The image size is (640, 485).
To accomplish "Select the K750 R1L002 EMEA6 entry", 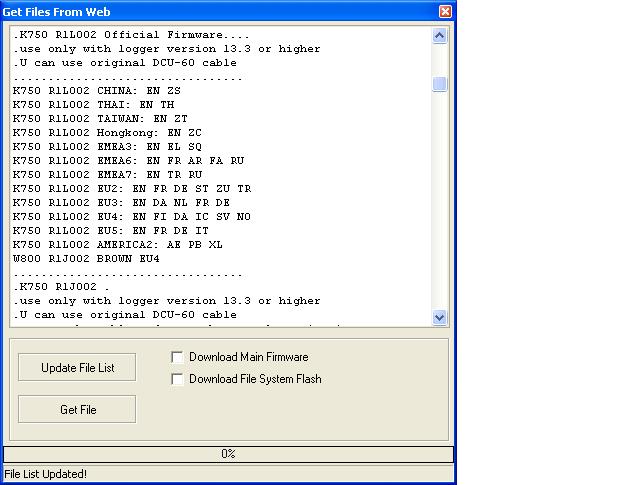I will pyautogui.click(x=128, y=160).
